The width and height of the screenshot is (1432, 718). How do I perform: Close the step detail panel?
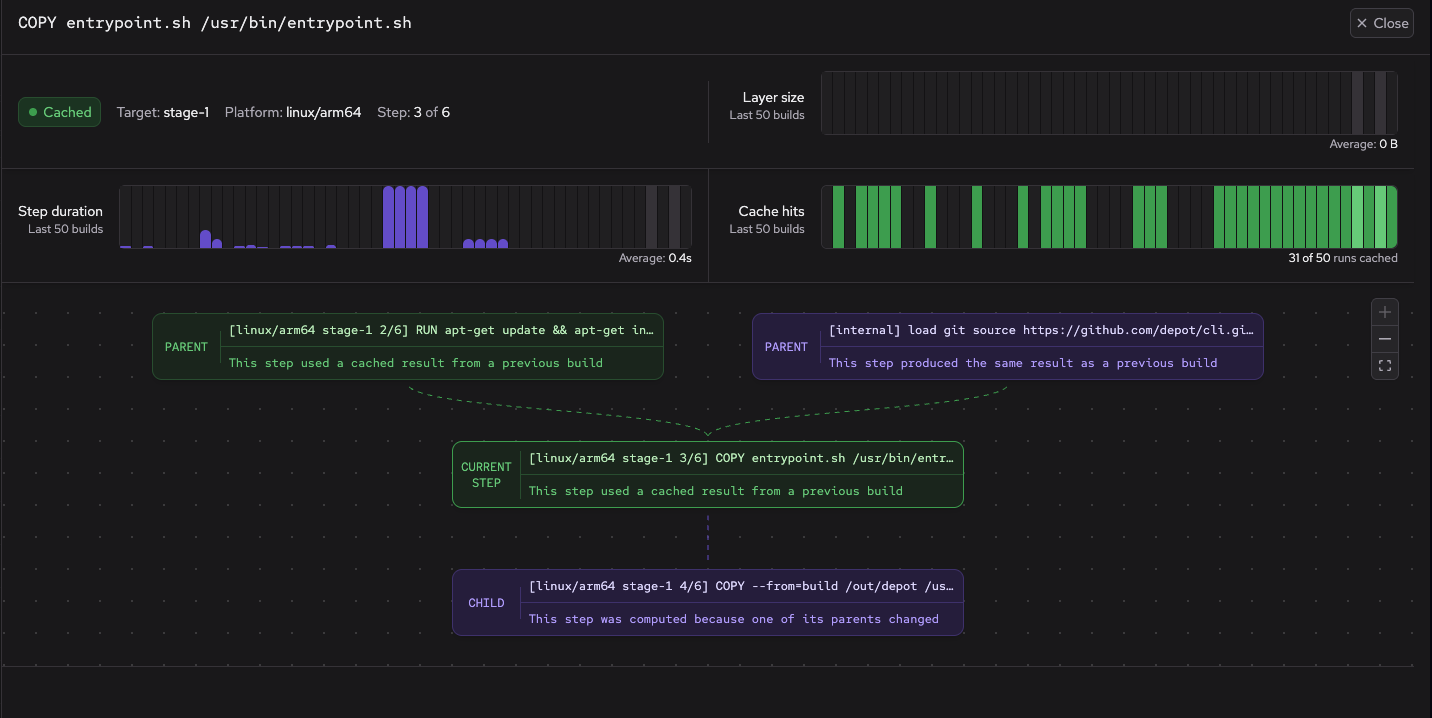pyautogui.click(x=1381, y=22)
